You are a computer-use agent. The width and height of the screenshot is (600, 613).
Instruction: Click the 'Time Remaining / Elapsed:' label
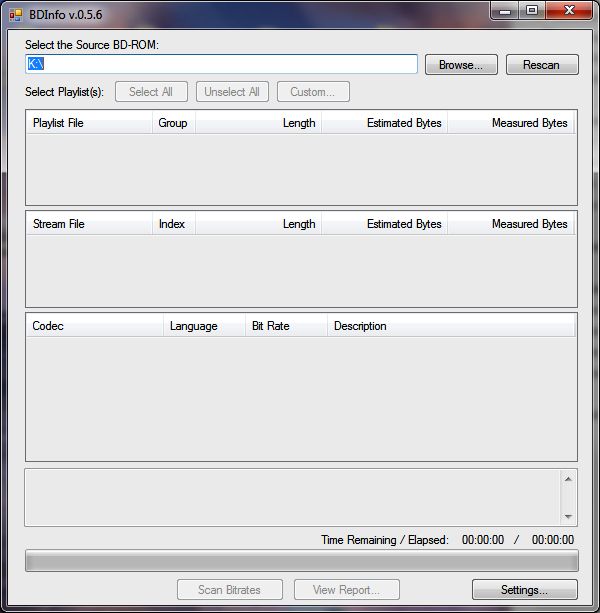coord(385,540)
